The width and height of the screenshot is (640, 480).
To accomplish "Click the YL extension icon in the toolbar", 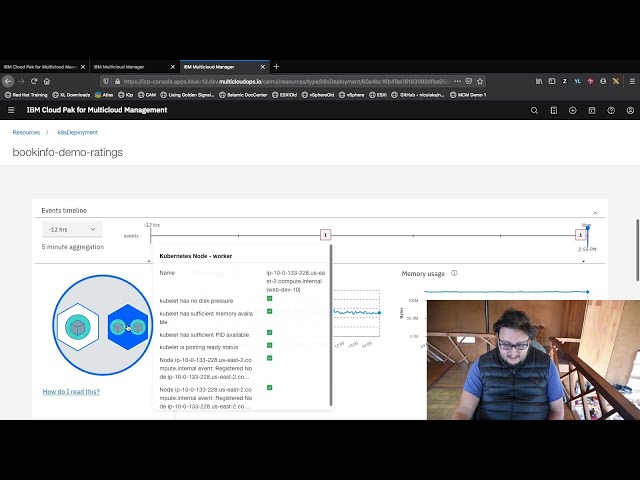I will click(577, 81).
